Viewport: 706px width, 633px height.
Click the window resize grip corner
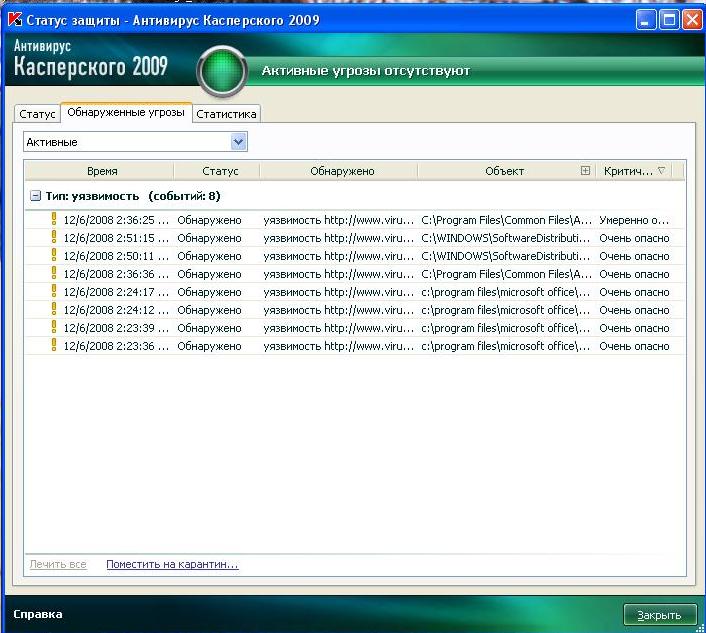pos(700,628)
